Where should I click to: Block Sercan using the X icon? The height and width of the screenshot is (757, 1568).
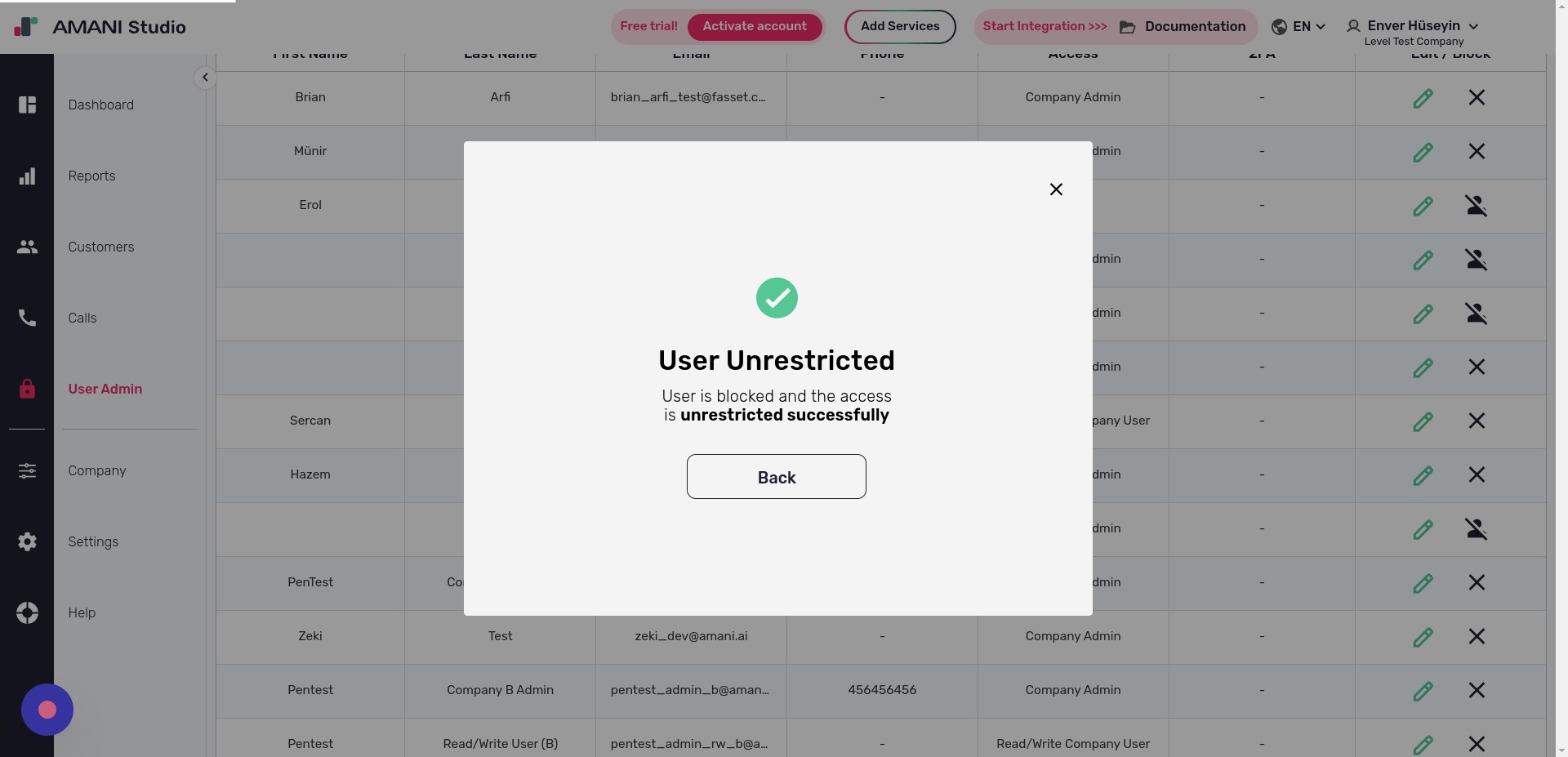(1477, 421)
